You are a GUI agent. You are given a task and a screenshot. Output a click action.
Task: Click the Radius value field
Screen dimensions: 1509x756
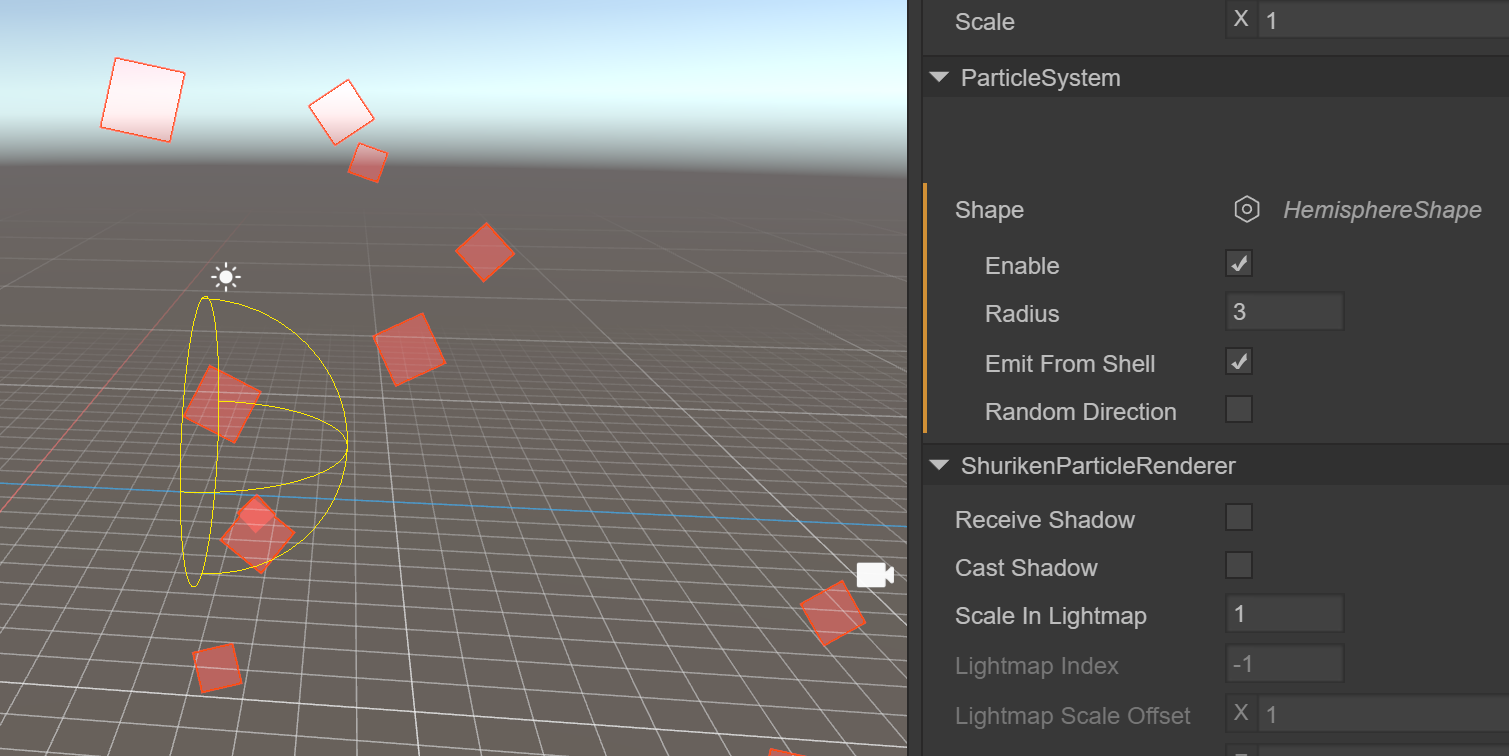click(x=1284, y=312)
